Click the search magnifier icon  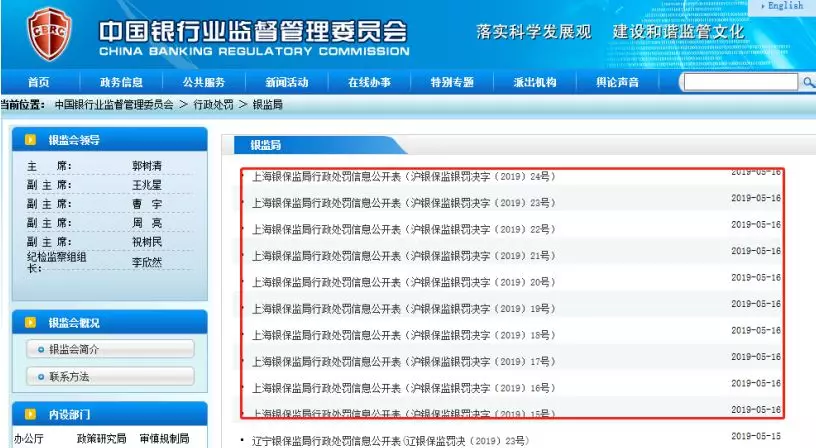pos(808,82)
